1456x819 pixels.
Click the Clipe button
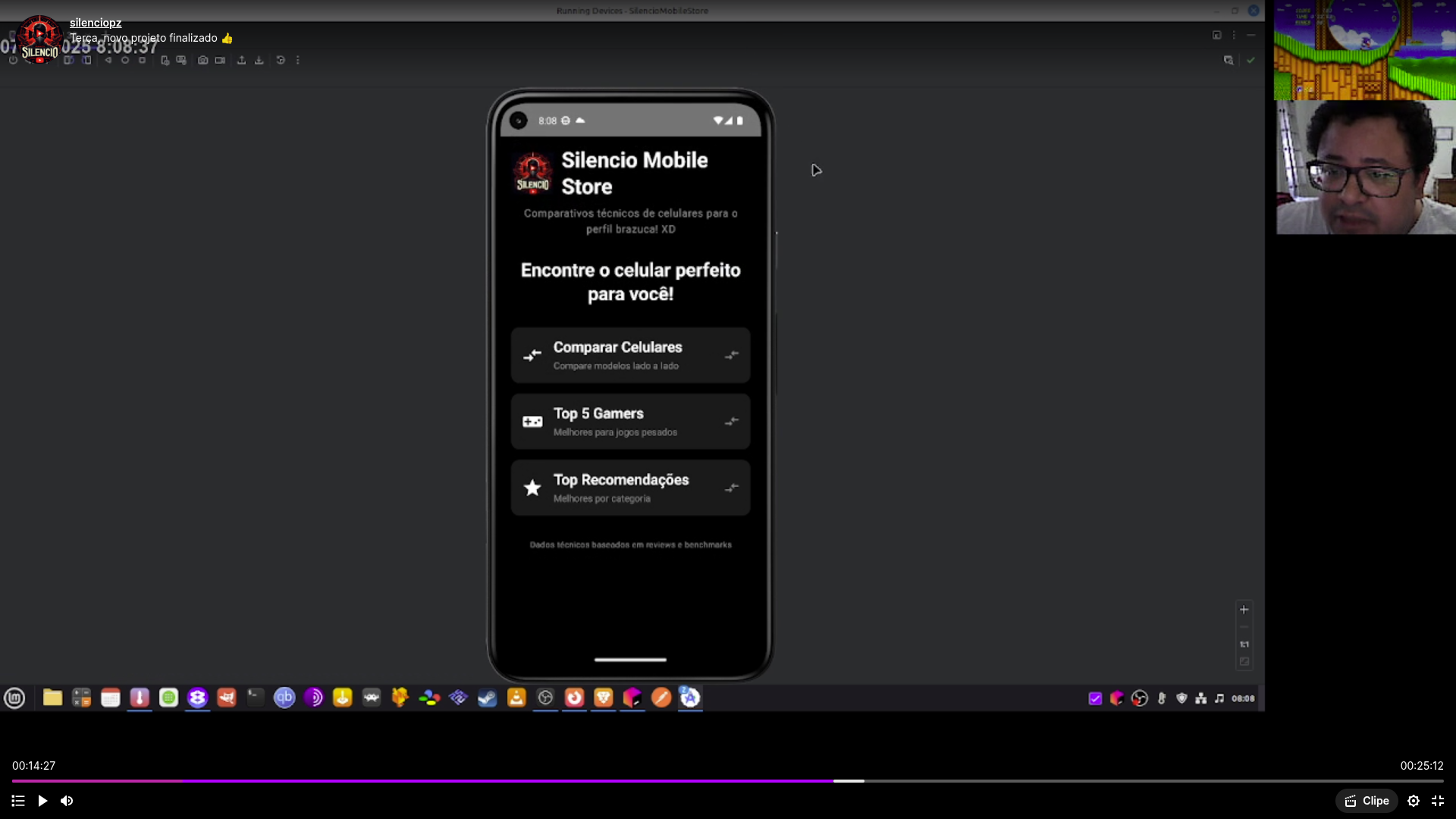click(1367, 801)
